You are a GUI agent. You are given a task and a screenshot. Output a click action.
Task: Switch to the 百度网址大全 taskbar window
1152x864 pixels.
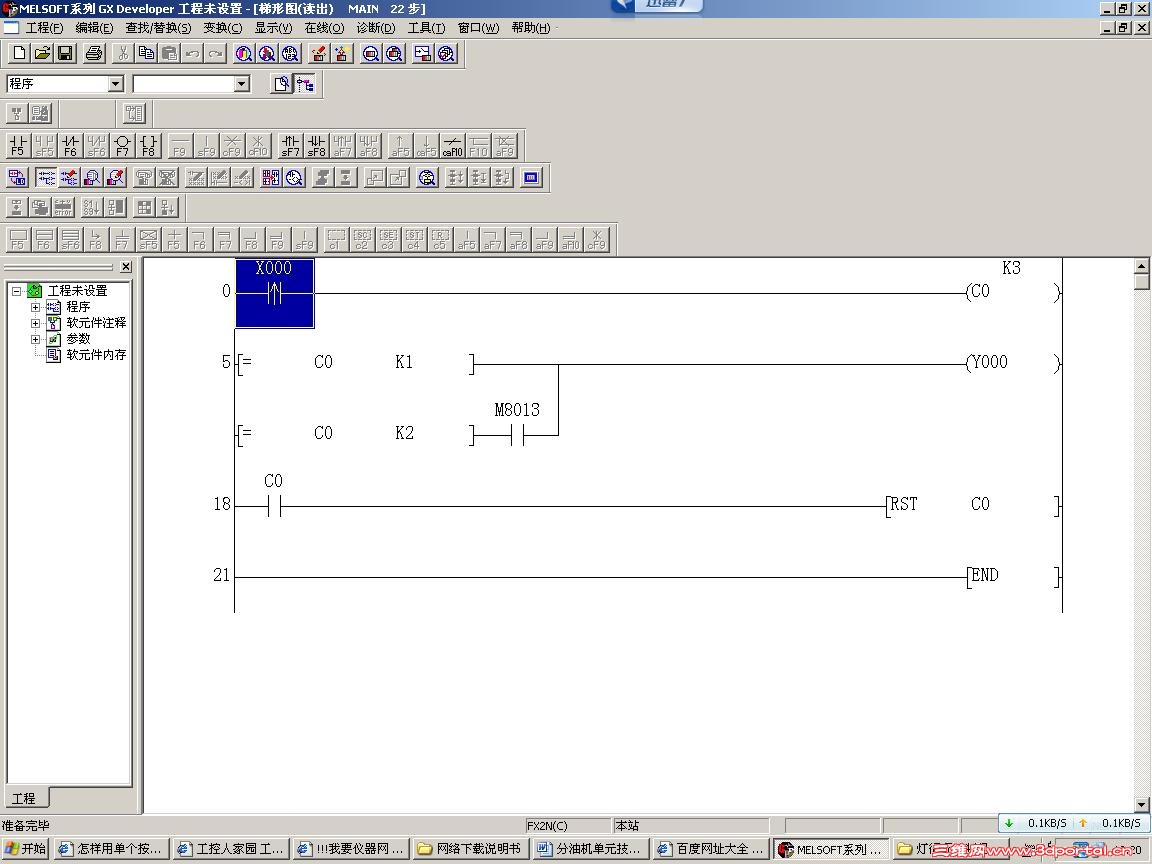click(710, 849)
